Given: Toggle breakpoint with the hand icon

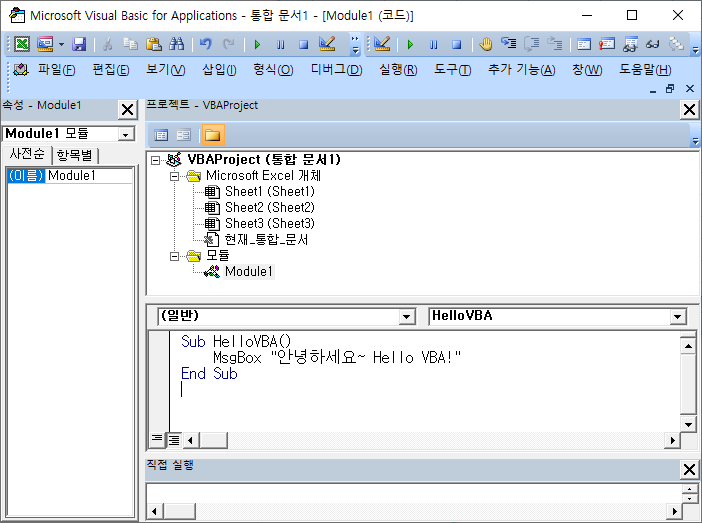Looking at the screenshot, I should coord(485,44).
